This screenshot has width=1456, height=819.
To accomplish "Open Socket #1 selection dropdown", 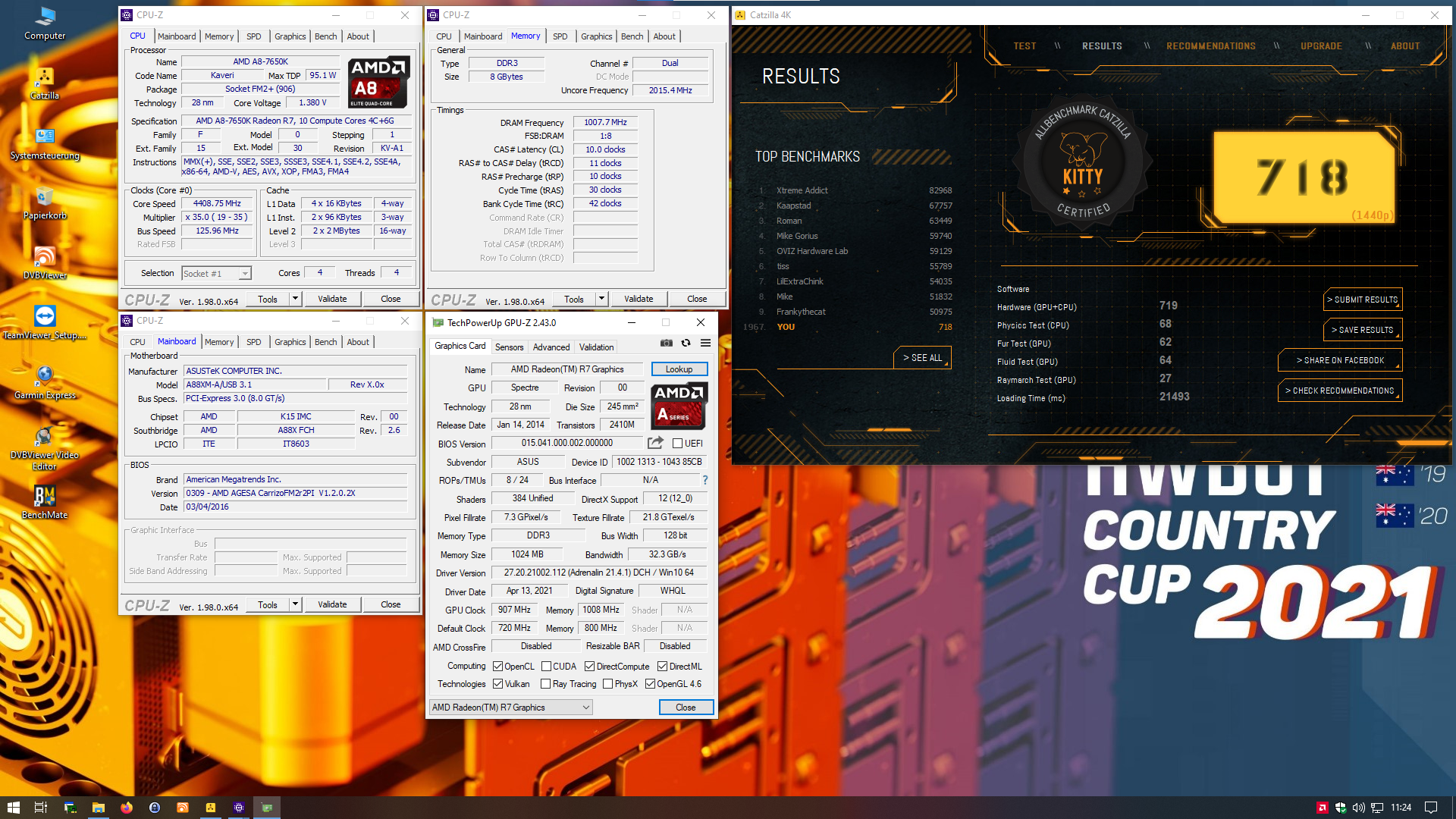I will click(x=216, y=273).
